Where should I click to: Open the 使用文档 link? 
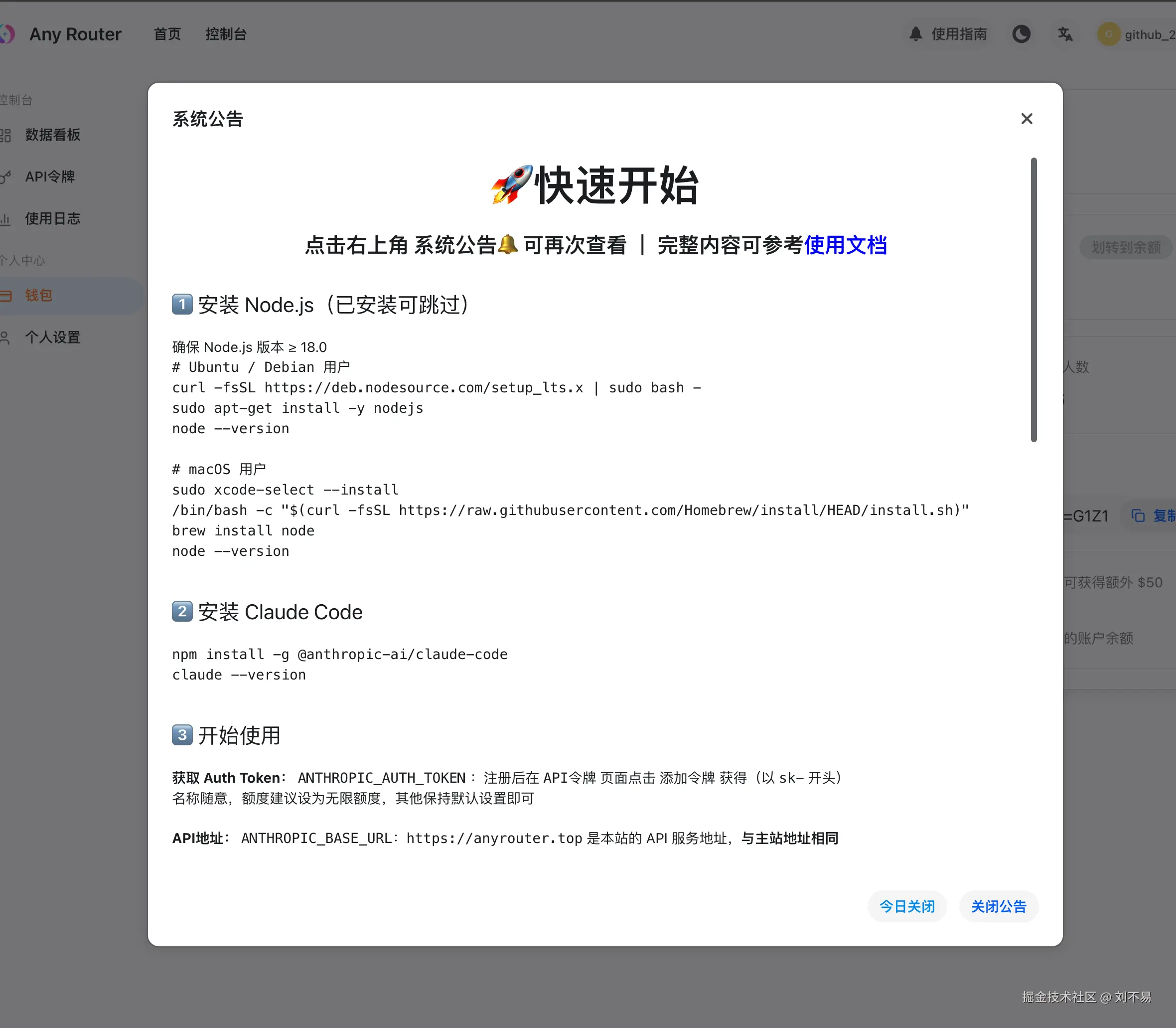[x=845, y=245]
